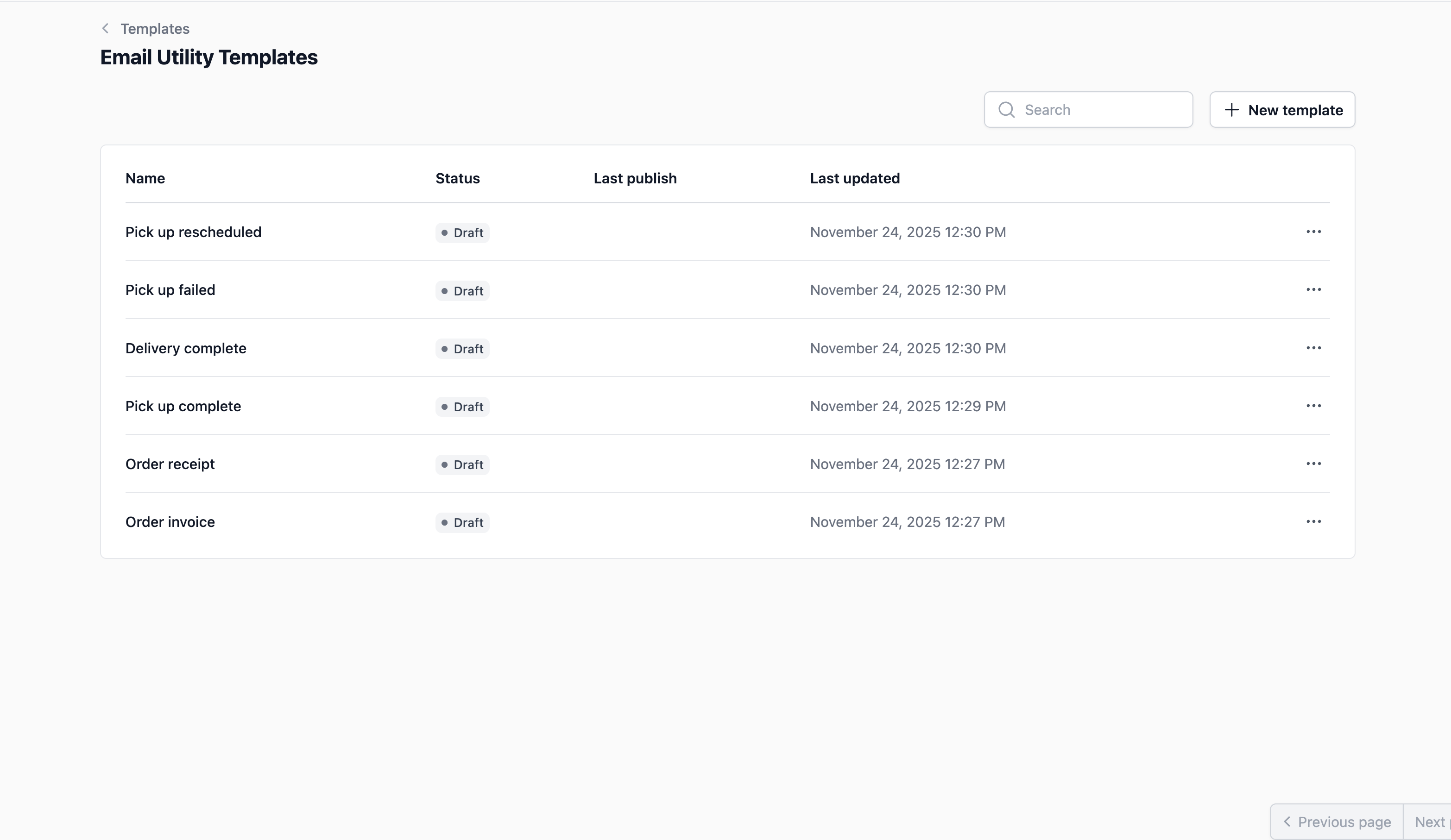
Task: Open the Pick up rescheduled template
Action: click(194, 232)
